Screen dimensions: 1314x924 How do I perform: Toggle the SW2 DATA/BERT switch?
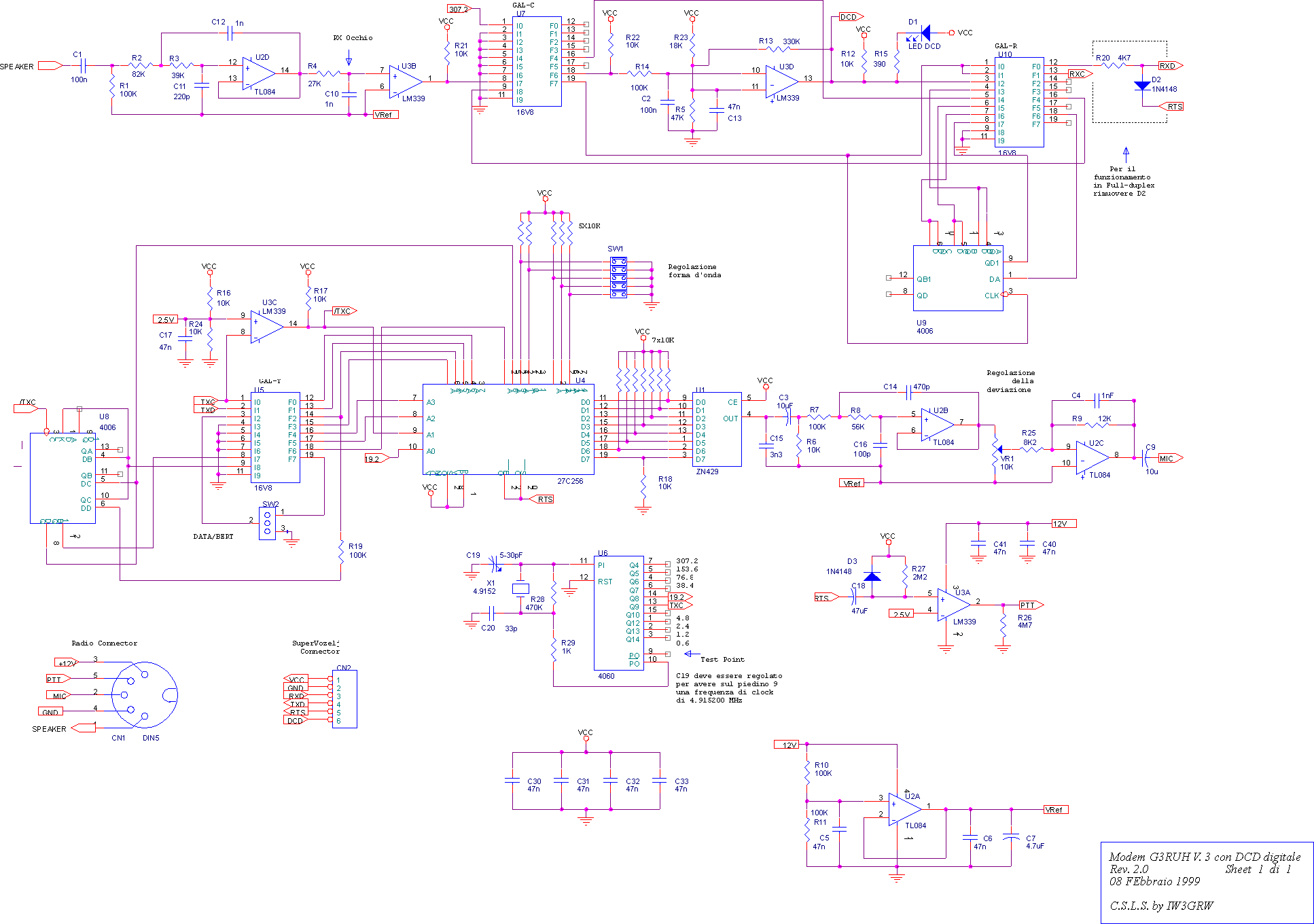(267, 523)
